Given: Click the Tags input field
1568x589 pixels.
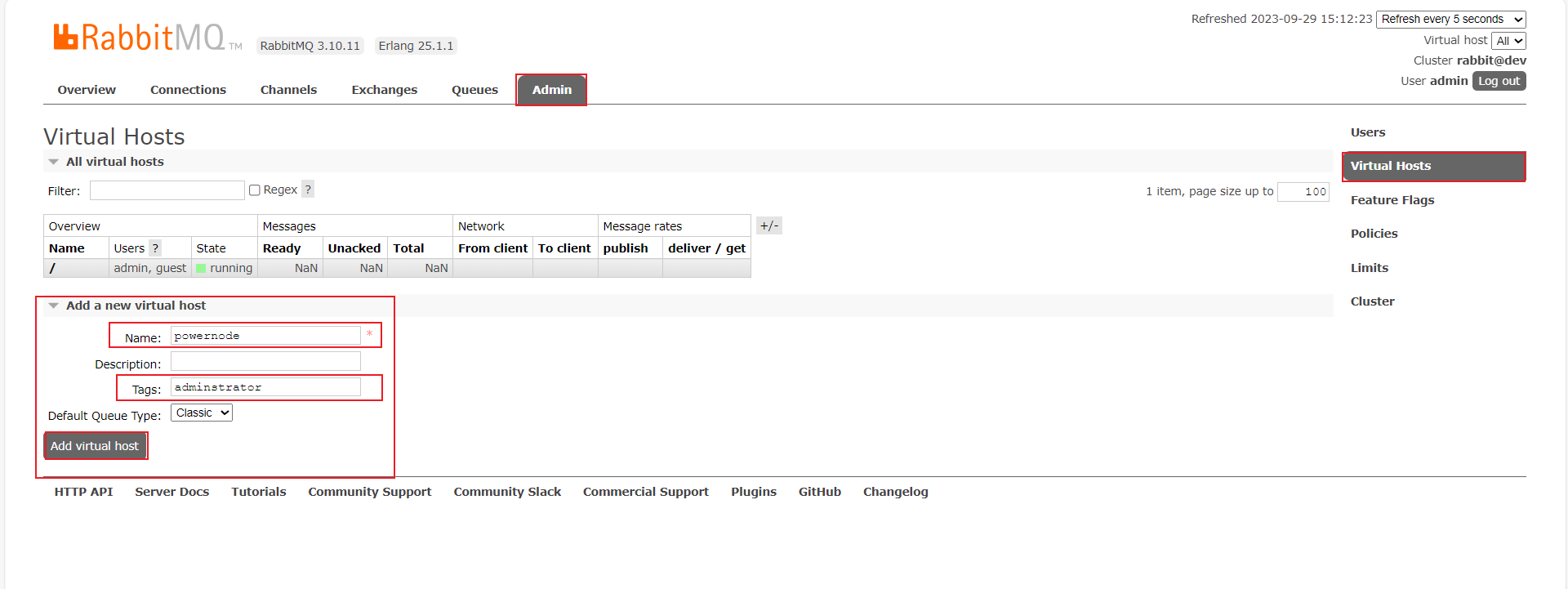Looking at the screenshot, I should tap(265, 387).
